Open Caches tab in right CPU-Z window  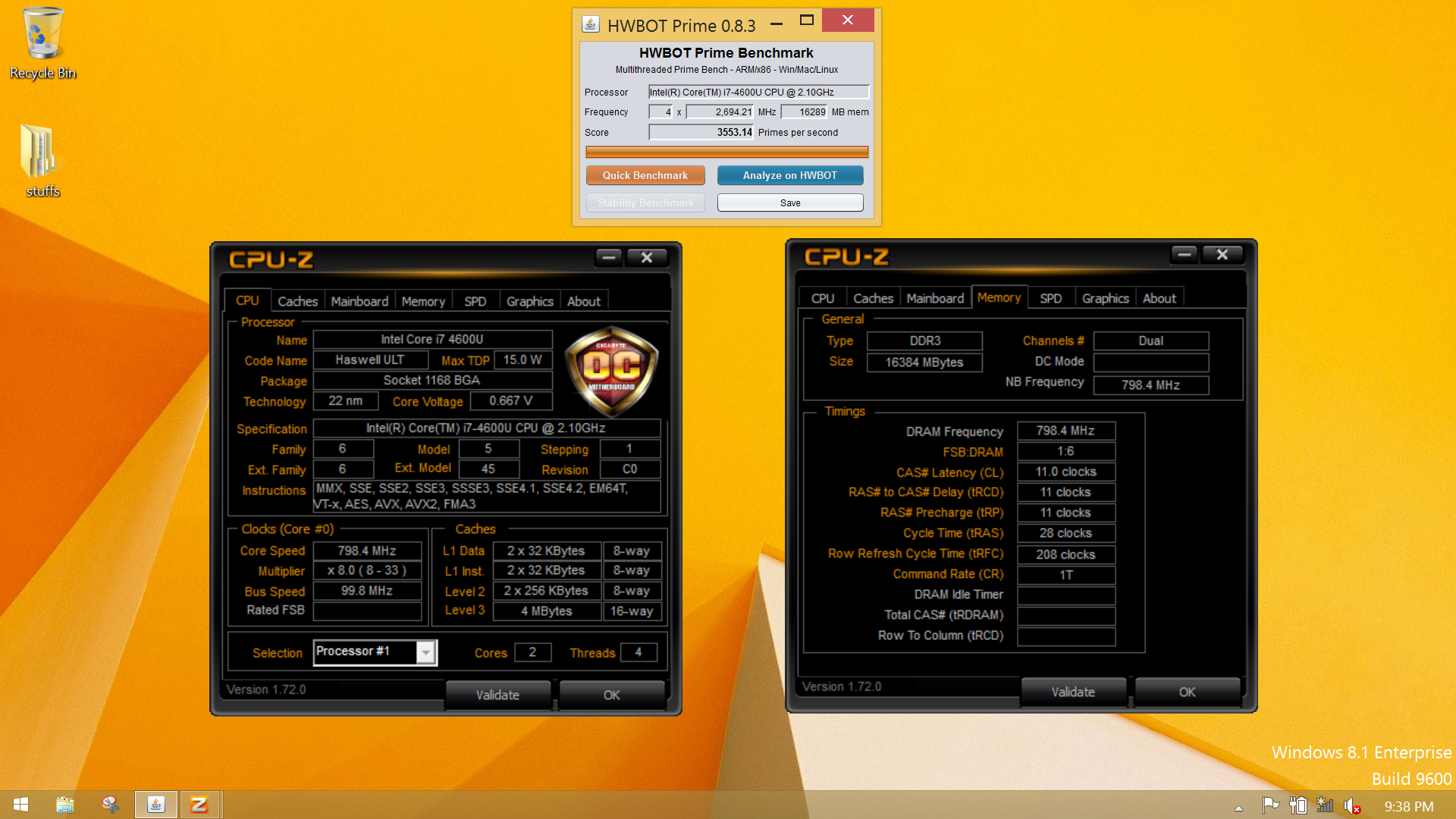874,298
